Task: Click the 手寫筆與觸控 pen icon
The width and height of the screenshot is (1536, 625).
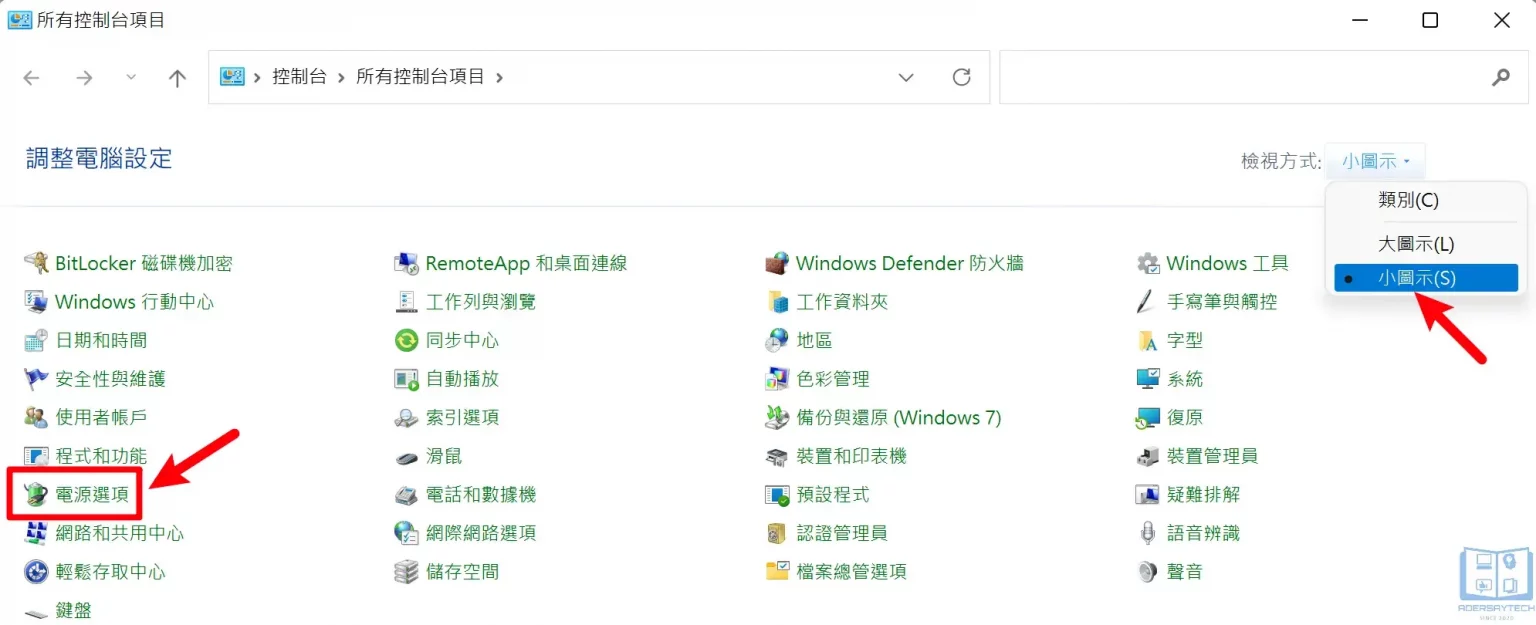Action: coord(1148,302)
